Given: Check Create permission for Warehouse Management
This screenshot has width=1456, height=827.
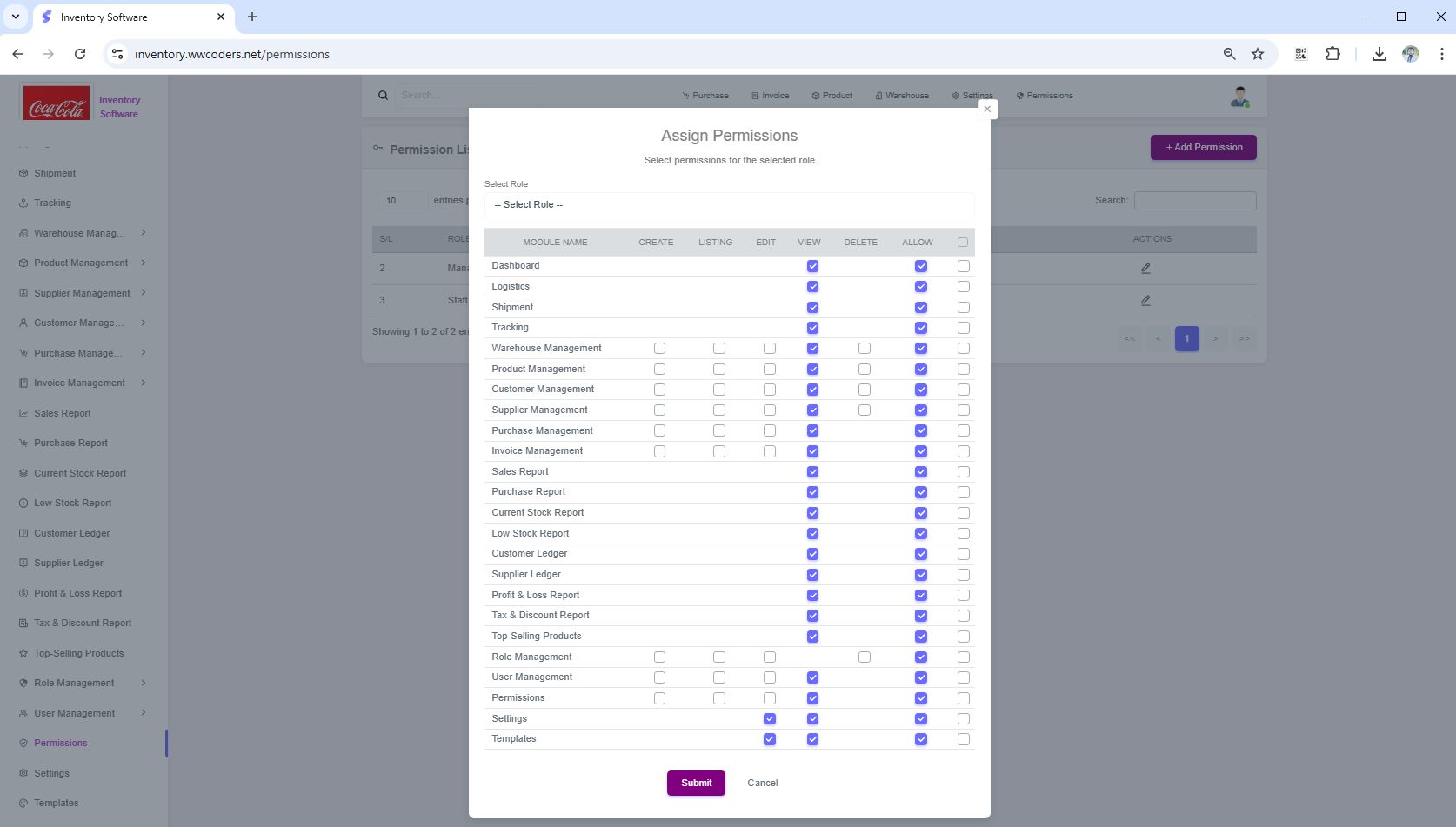Looking at the screenshot, I should [x=659, y=349].
